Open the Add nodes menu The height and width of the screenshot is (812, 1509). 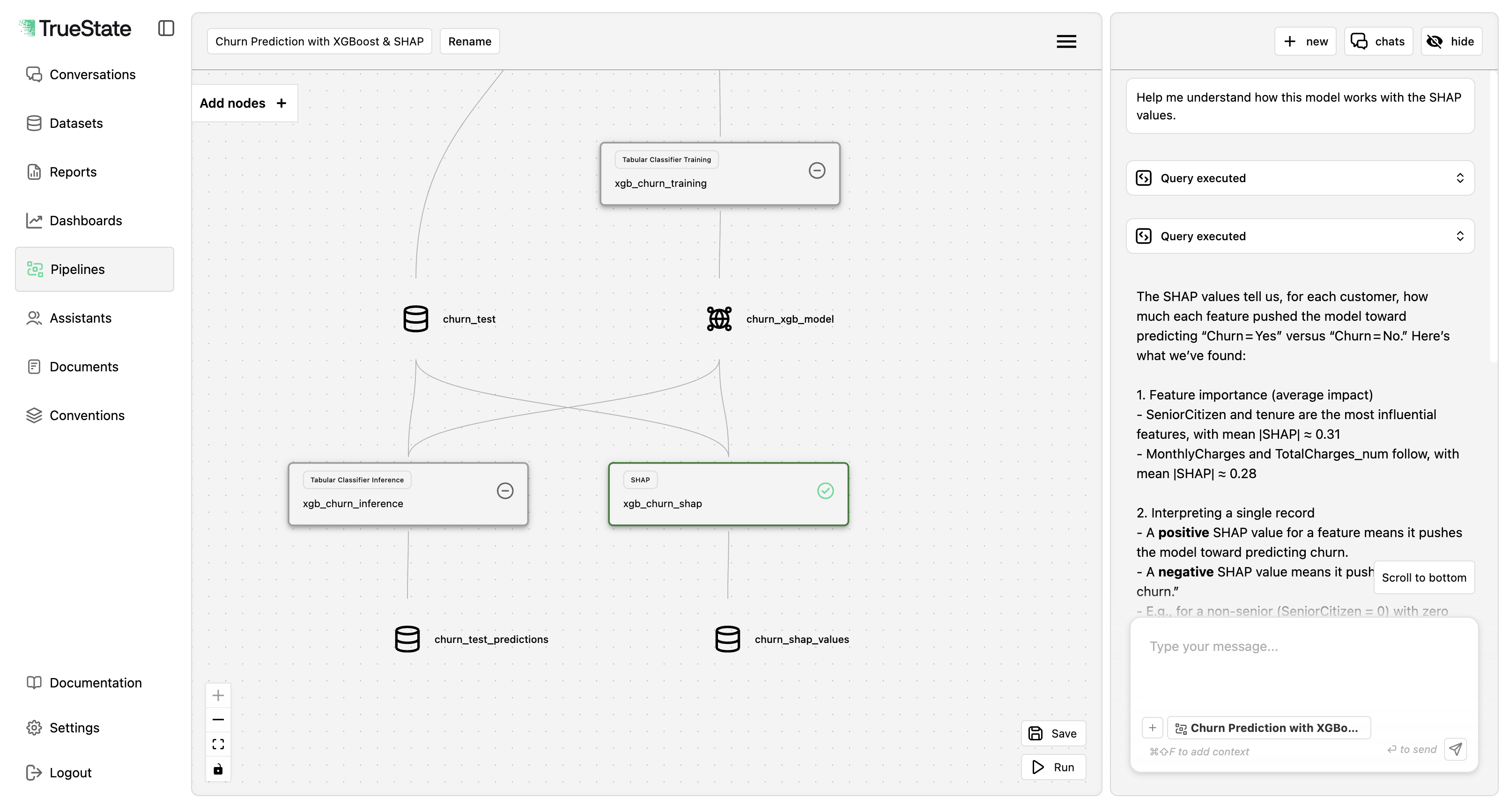click(244, 103)
